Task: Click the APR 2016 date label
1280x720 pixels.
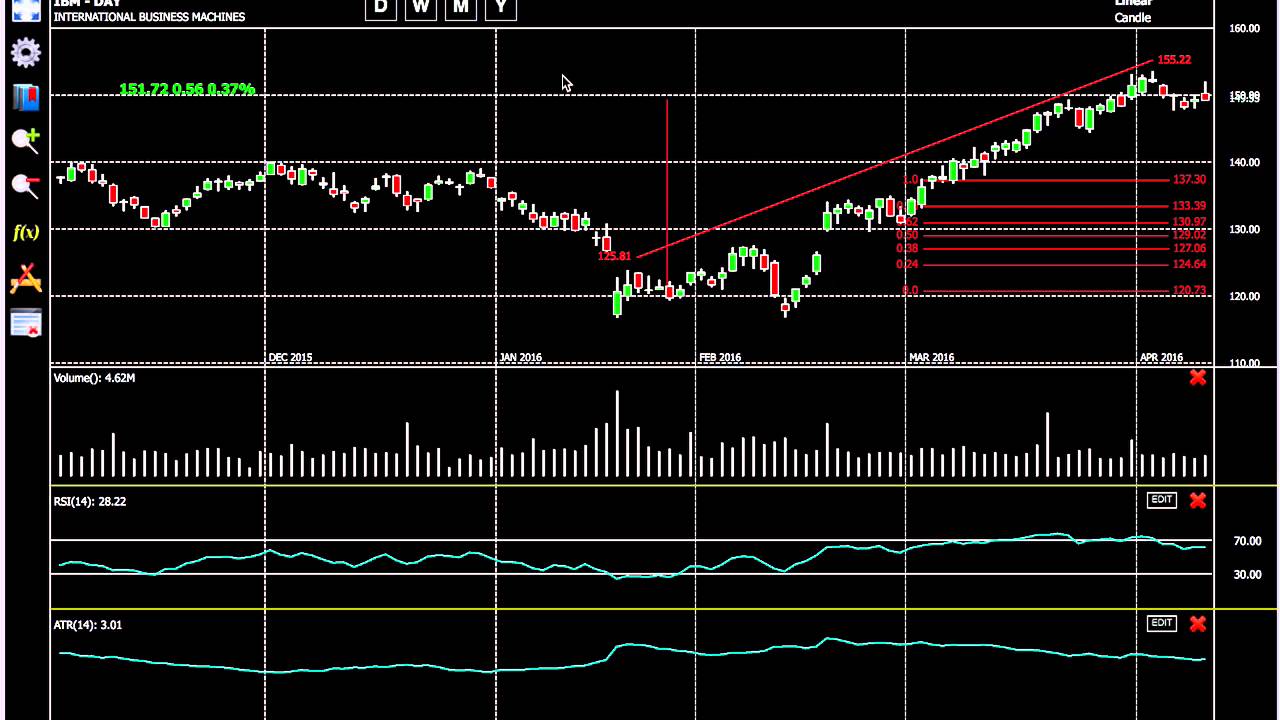Action: [x=1162, y=357]
